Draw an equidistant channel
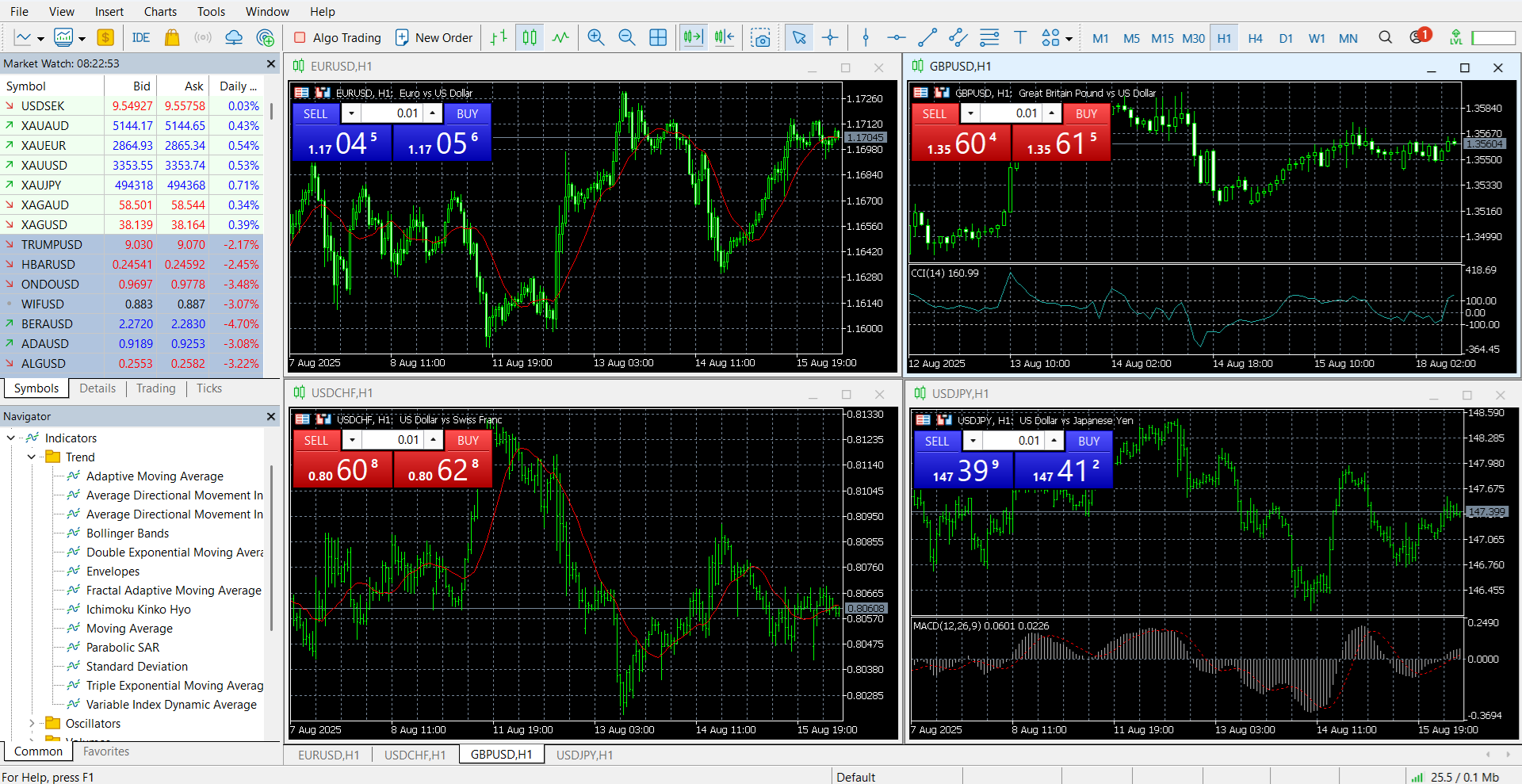Screen dimensions: 1522x784 958,37
